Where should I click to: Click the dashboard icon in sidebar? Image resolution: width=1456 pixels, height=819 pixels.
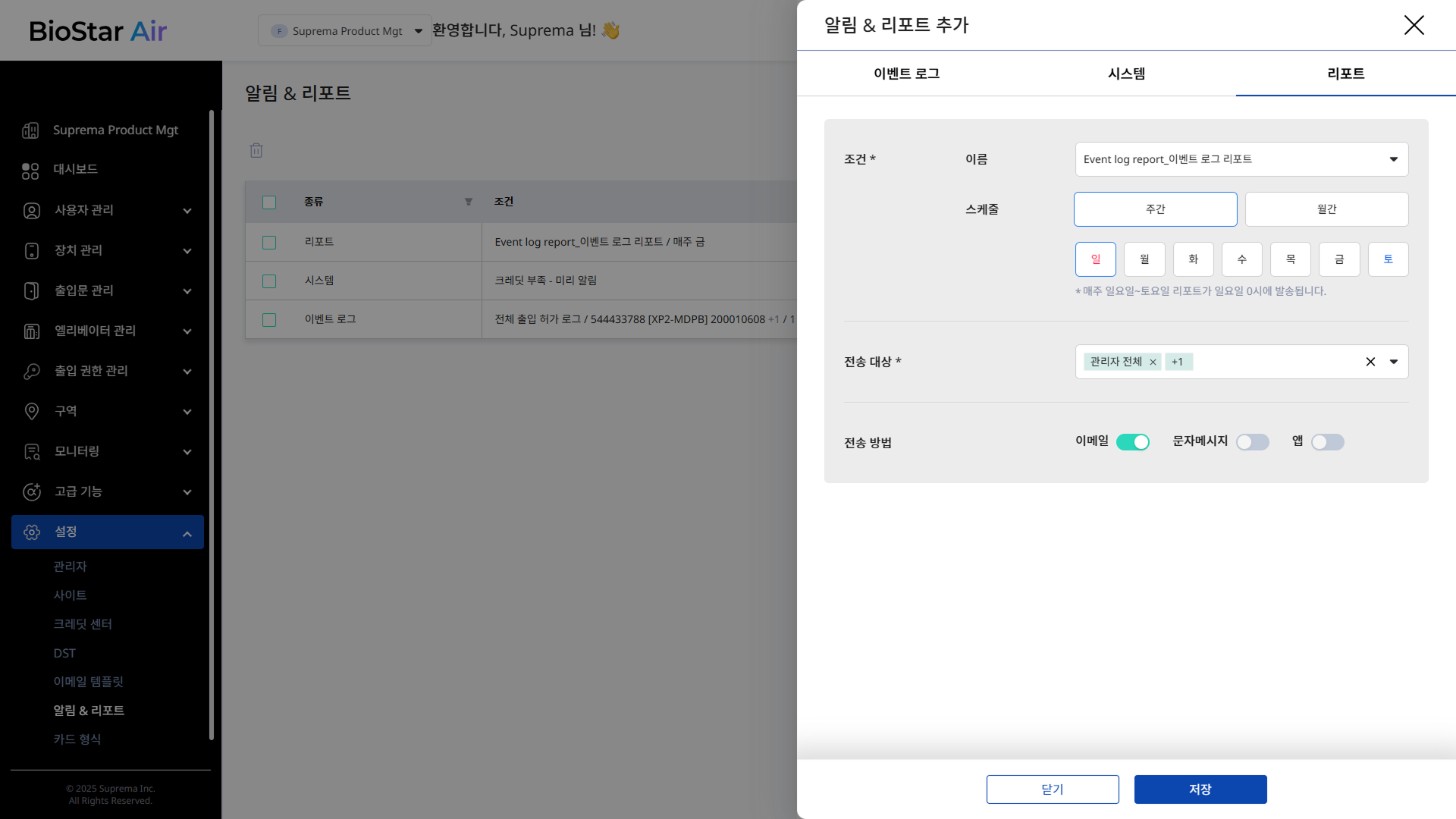pyautogui.click(x=30, y=171)
